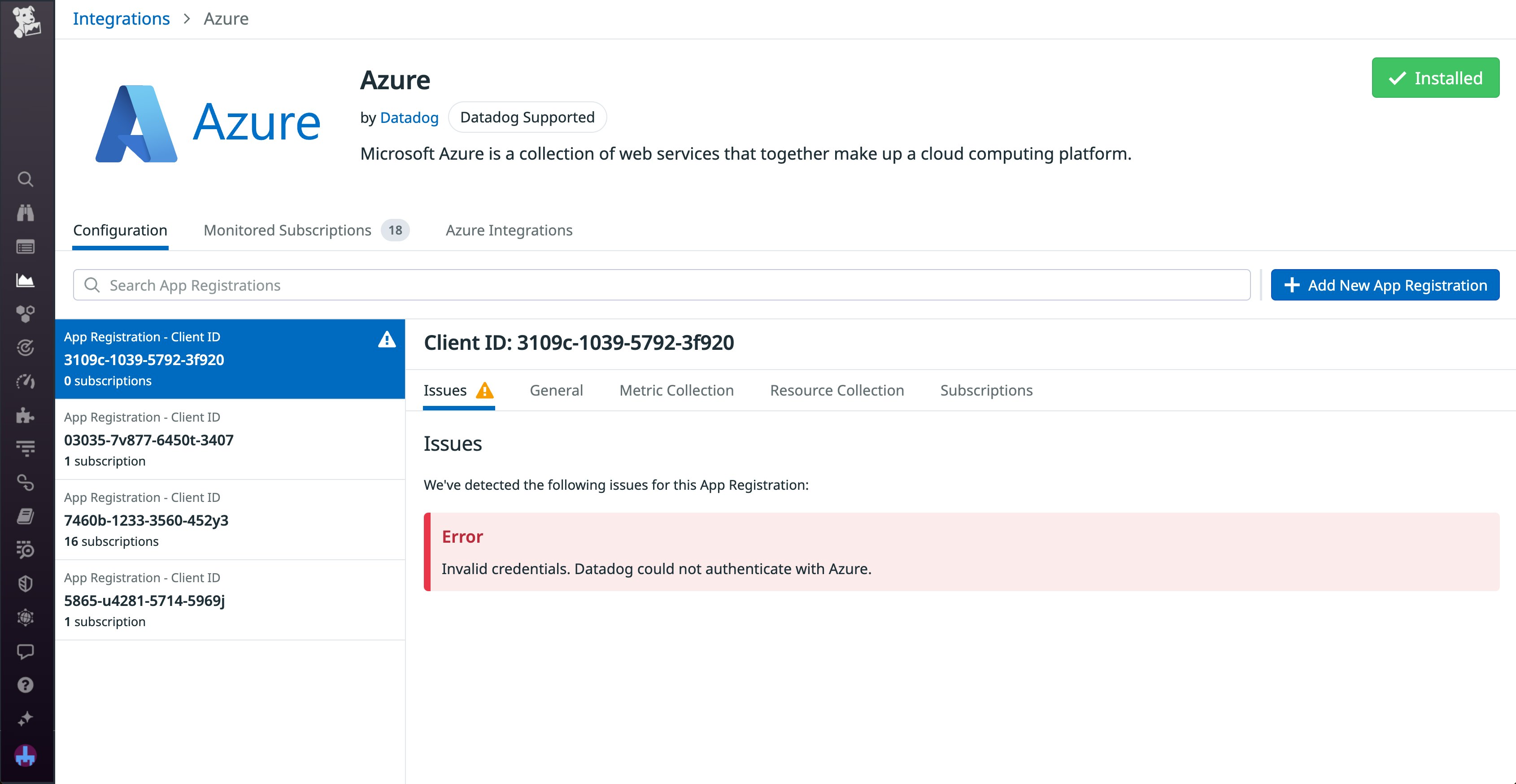
Task: Click the speech bubble chat icon
Action: click(25, 652)
